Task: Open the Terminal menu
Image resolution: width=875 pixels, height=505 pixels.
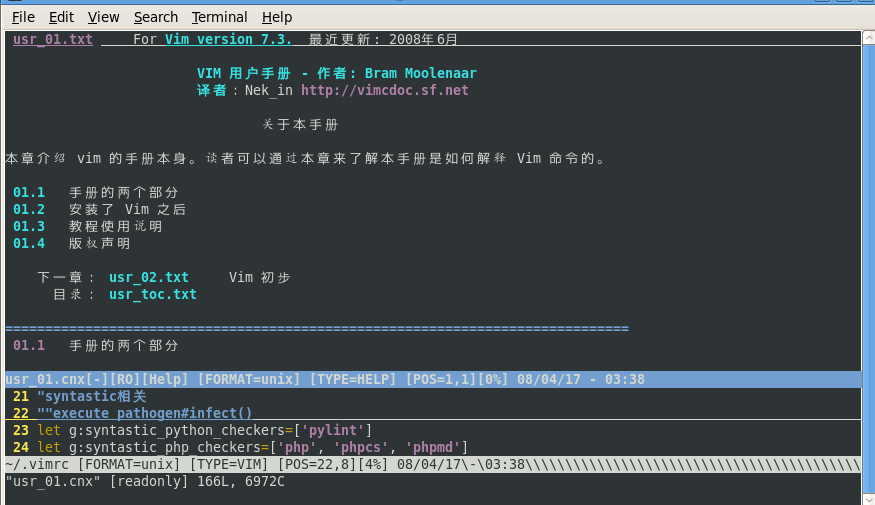Action: click(x=219, y=17)
